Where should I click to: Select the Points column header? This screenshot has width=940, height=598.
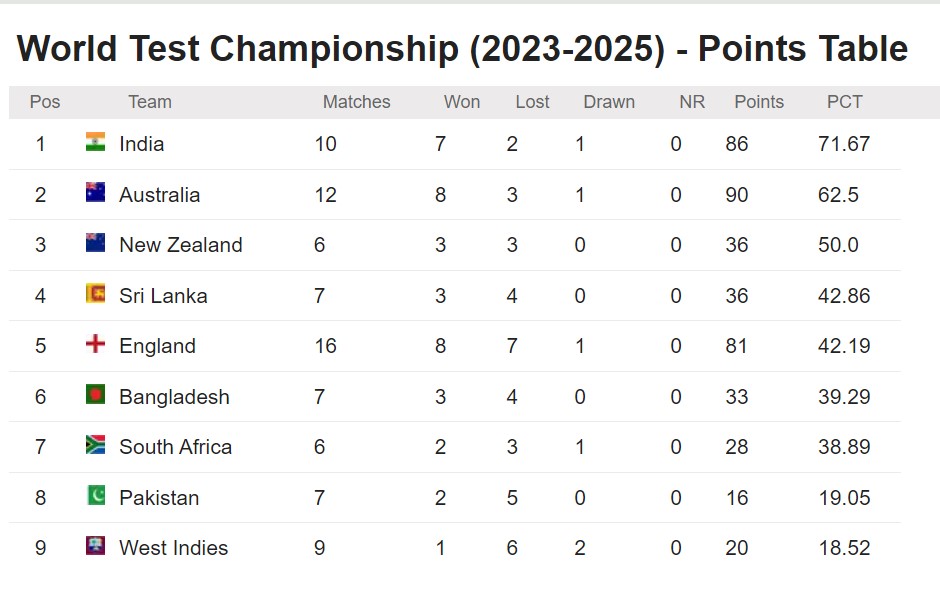click(x=759, y=102)
